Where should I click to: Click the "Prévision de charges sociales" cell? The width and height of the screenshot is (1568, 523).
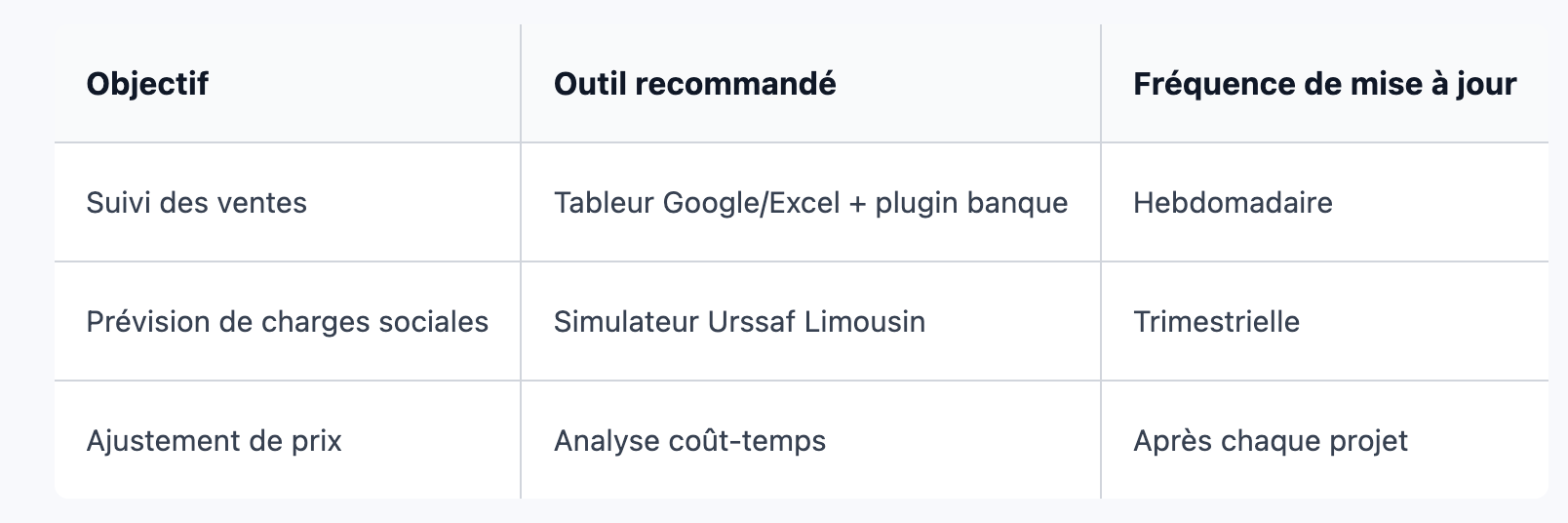[287, 322]
